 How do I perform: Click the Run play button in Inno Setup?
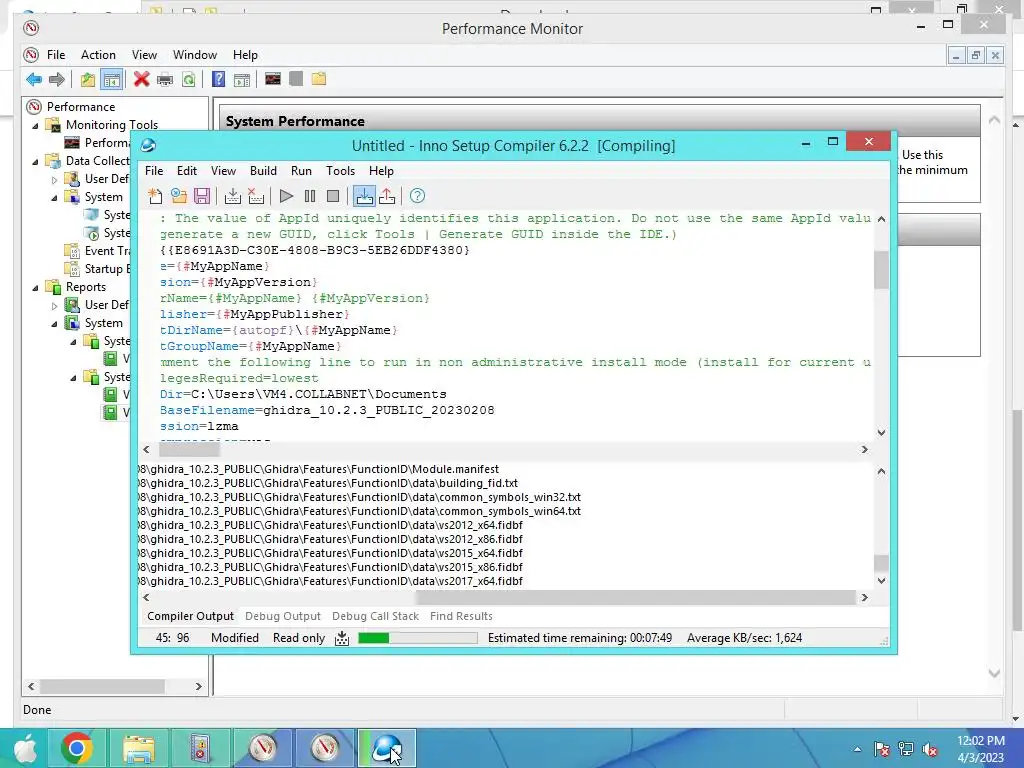click(x=286, y=196)
